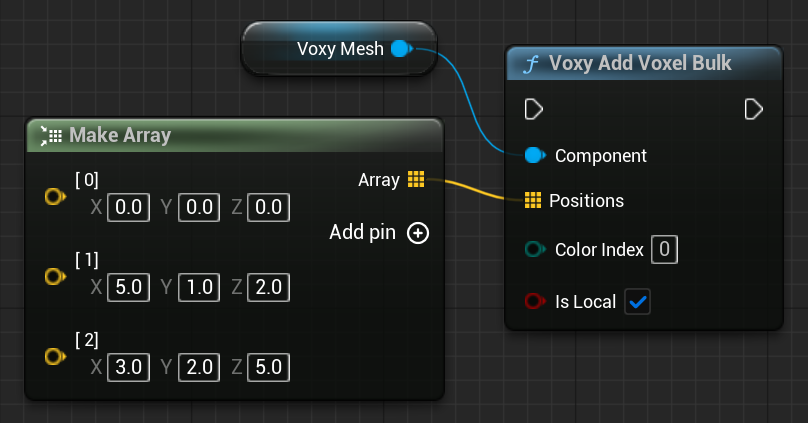
Task: Click the [1] element input pin
Action: pyautogui.click(x=53, y=276)
